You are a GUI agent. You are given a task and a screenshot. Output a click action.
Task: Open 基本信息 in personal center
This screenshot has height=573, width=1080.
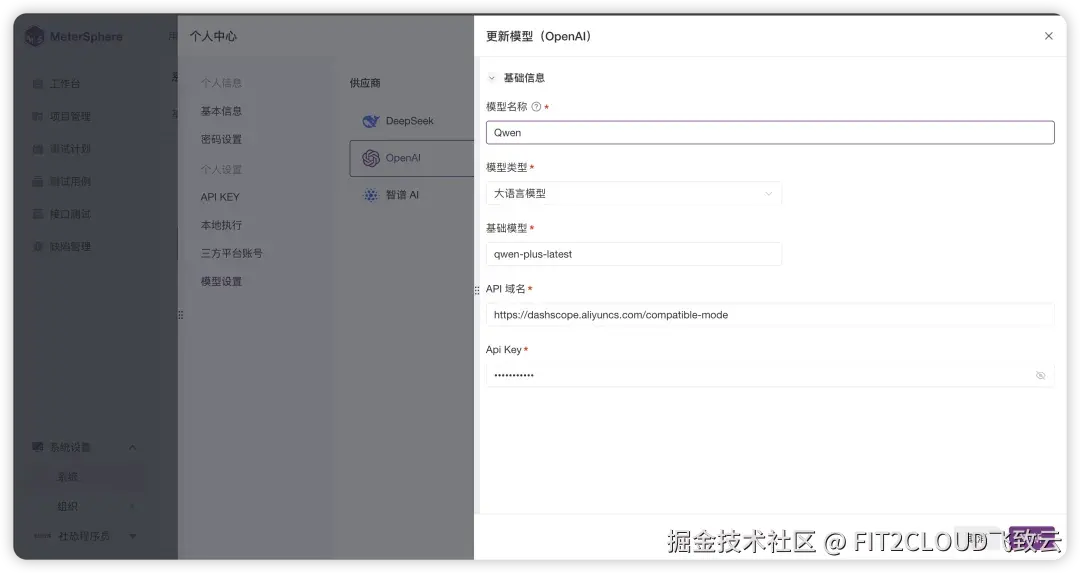221,111
